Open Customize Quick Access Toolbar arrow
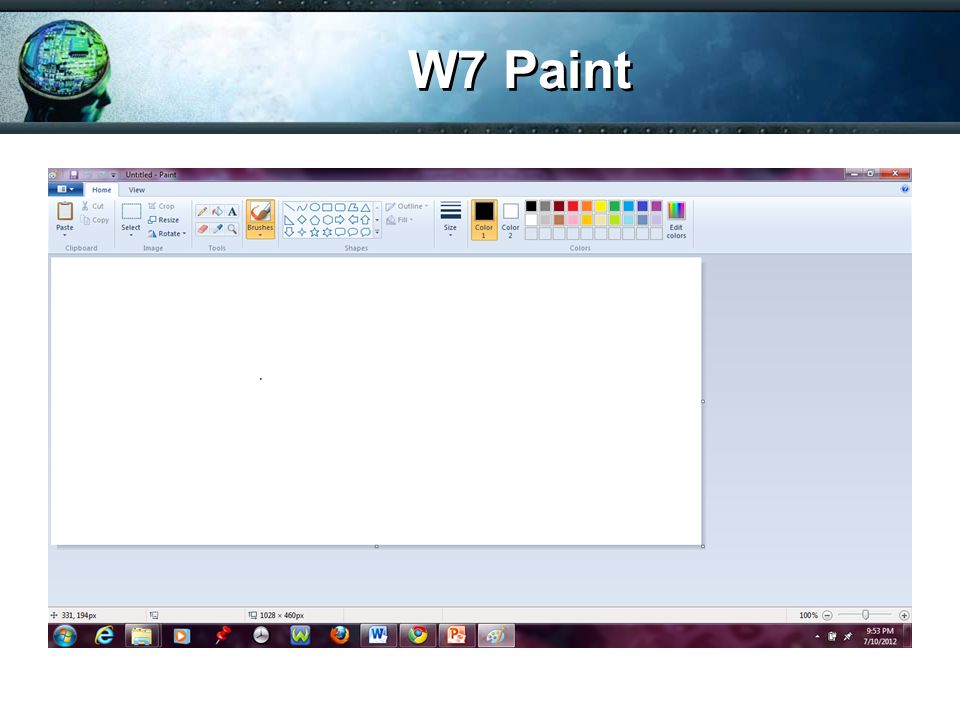Screen dimensions: 960x720 point(113,175)
